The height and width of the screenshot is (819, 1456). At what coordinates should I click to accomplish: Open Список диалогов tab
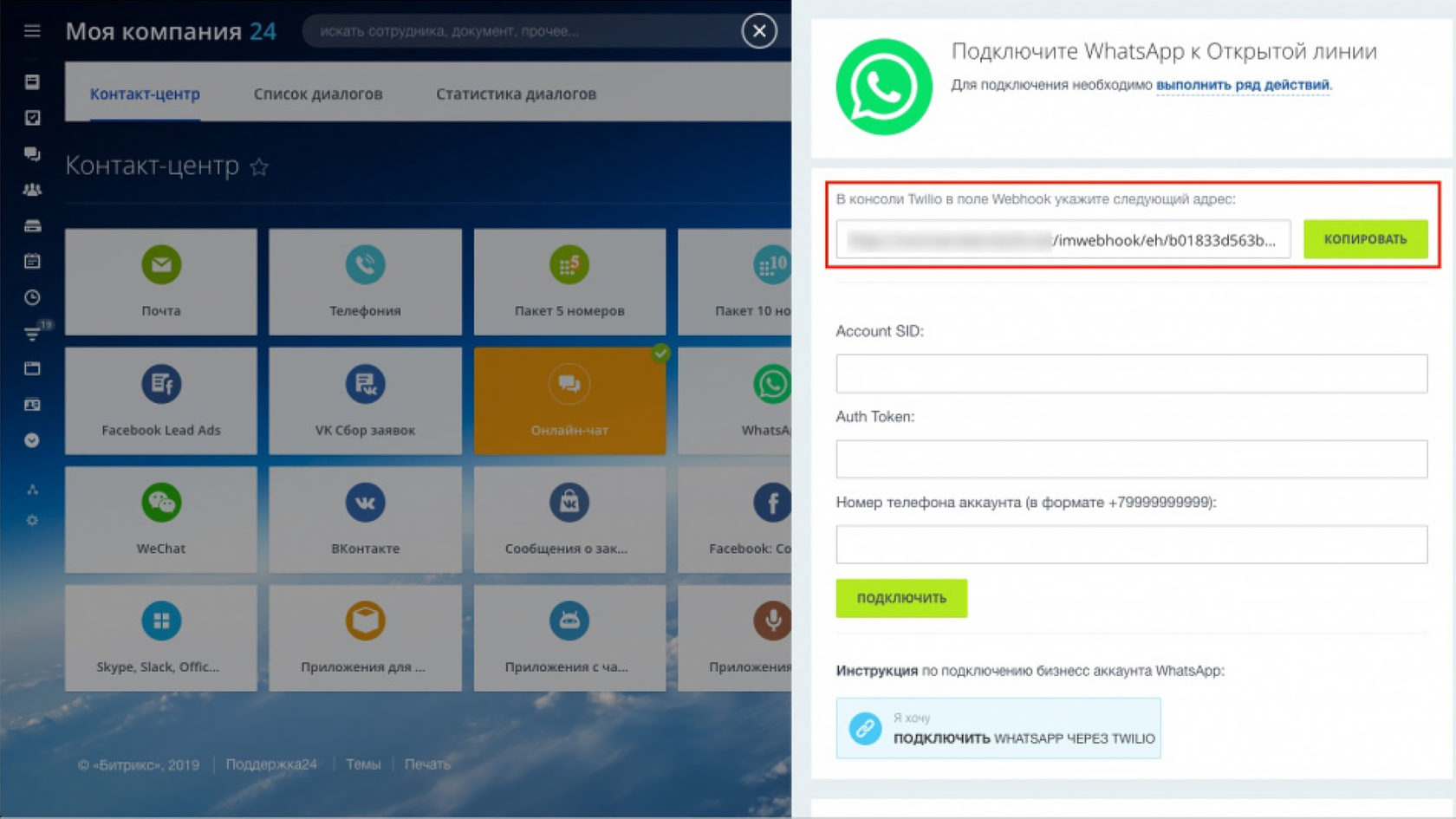click(x=318, y=94)
